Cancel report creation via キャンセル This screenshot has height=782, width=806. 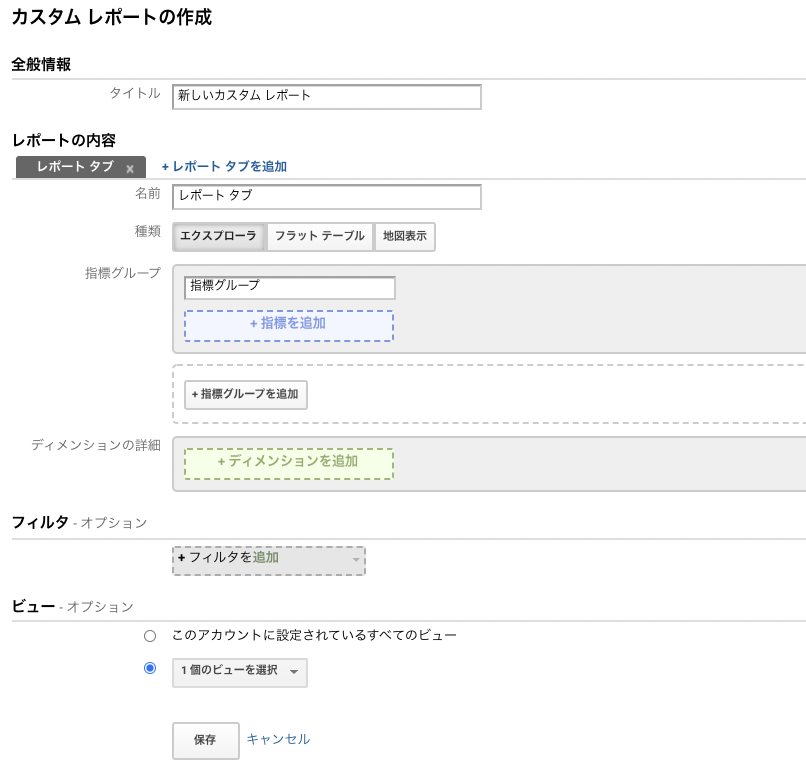(276, 740)
